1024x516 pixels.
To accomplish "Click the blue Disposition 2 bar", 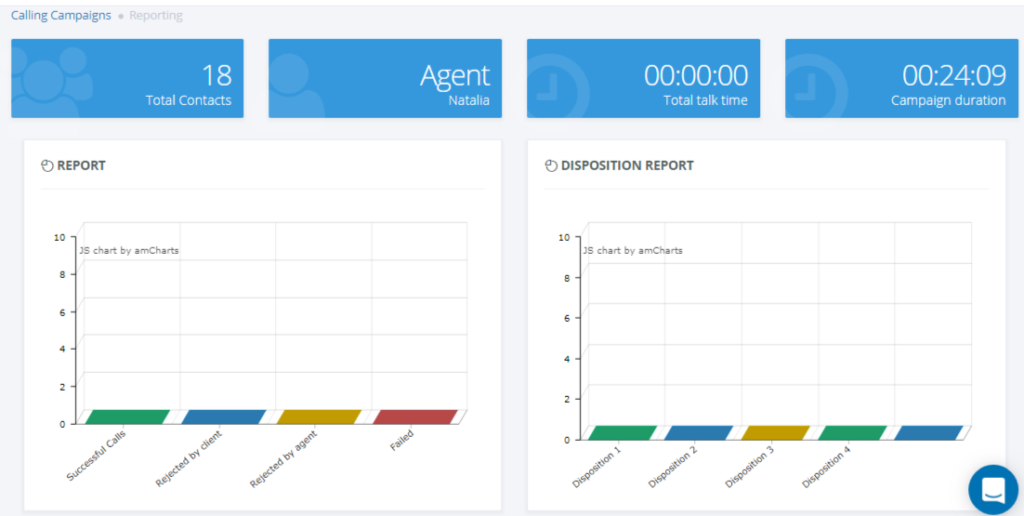I will tap(699, 432).
